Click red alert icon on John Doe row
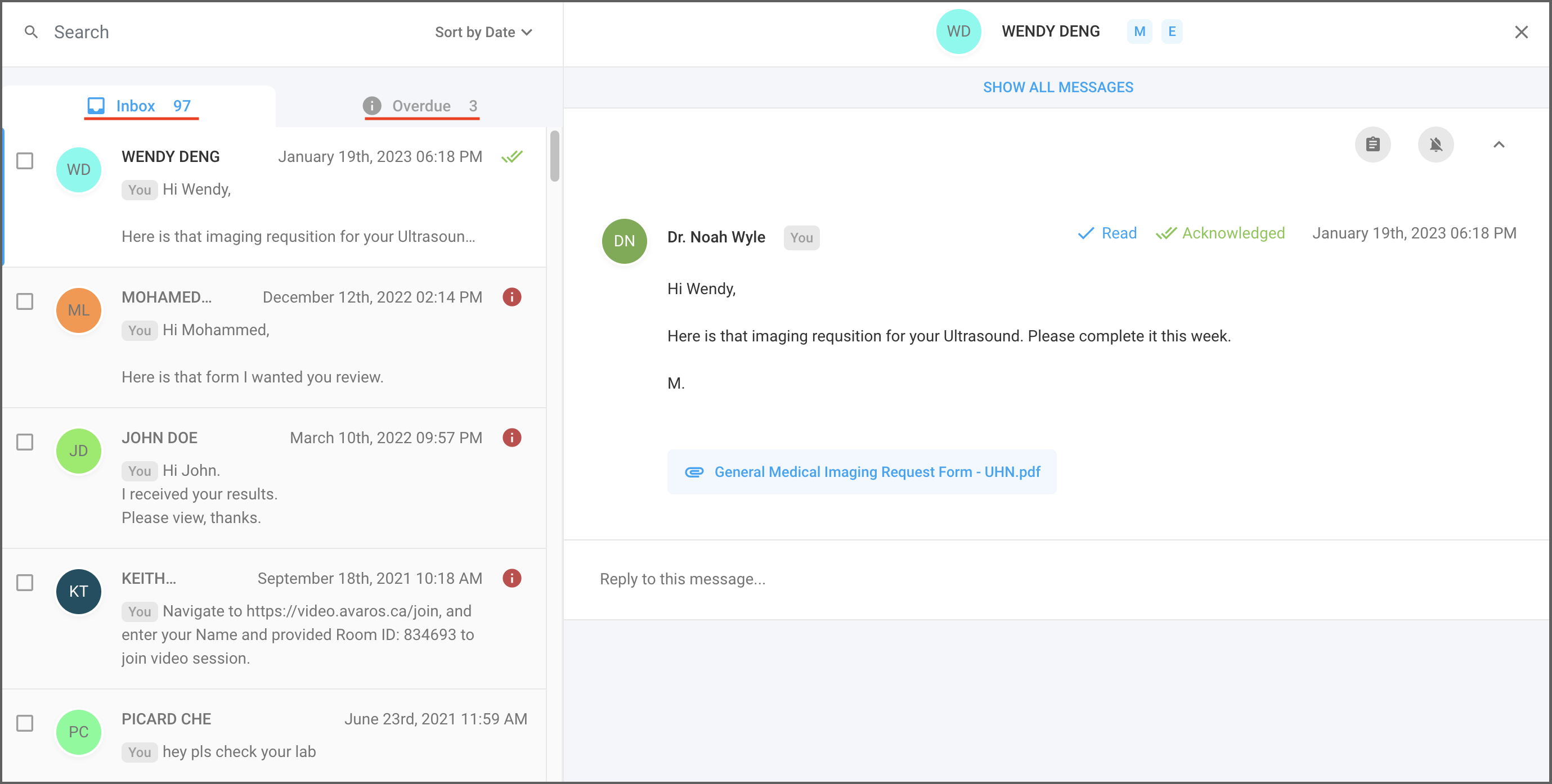1552x784 pixels. point(512,438)
